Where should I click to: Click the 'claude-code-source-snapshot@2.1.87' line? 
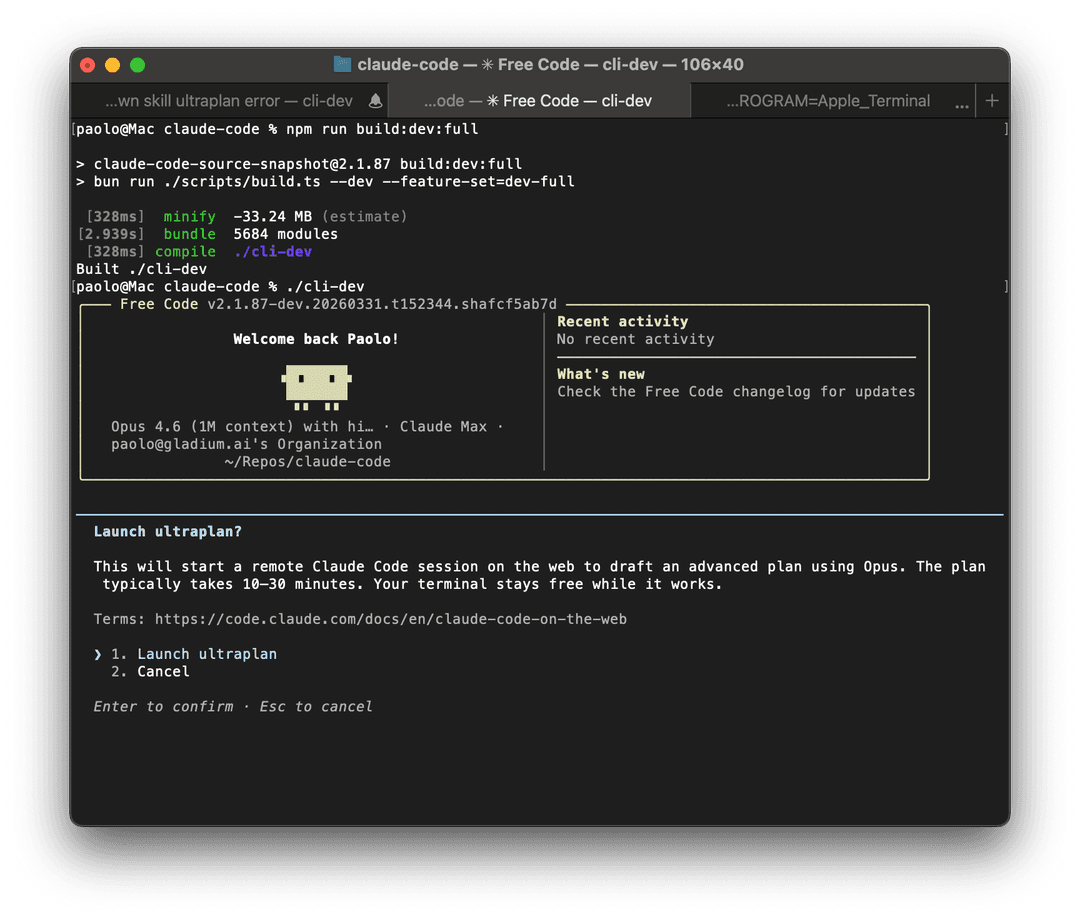click(x=299, y=164)
